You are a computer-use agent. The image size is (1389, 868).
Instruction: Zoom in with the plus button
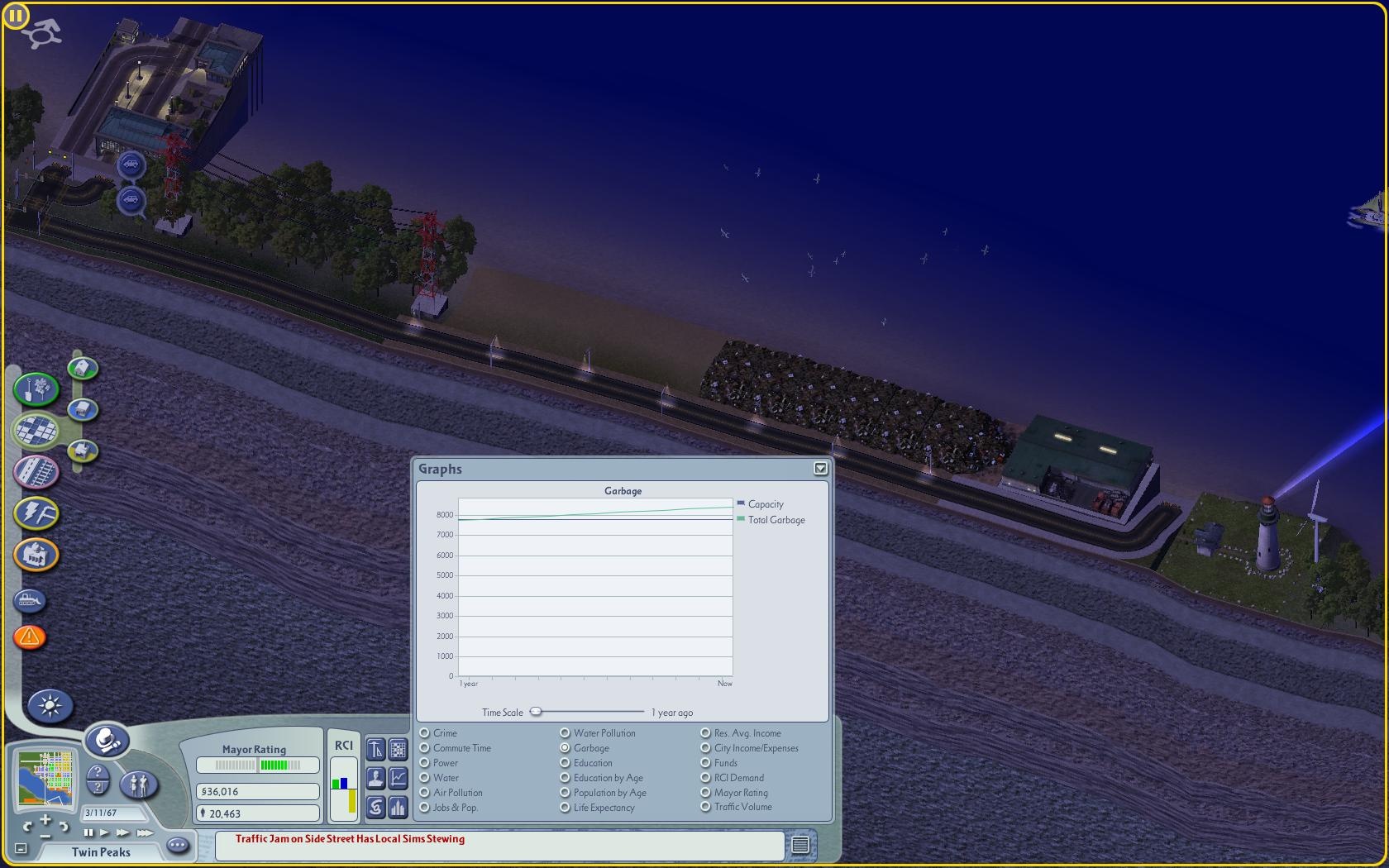point(45,819)
